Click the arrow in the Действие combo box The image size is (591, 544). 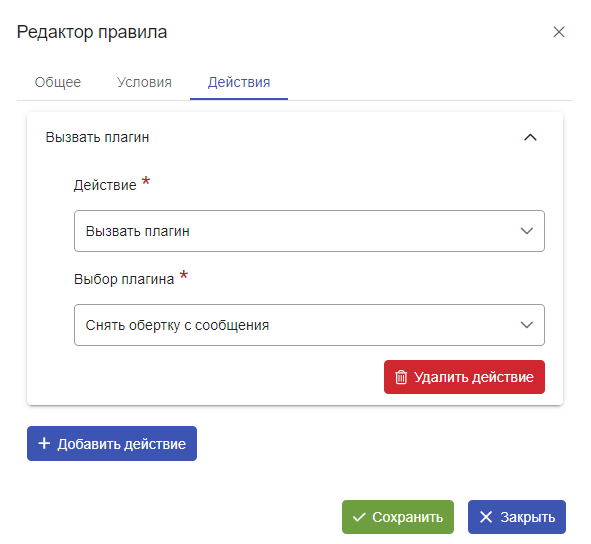(x=527, y=231)
